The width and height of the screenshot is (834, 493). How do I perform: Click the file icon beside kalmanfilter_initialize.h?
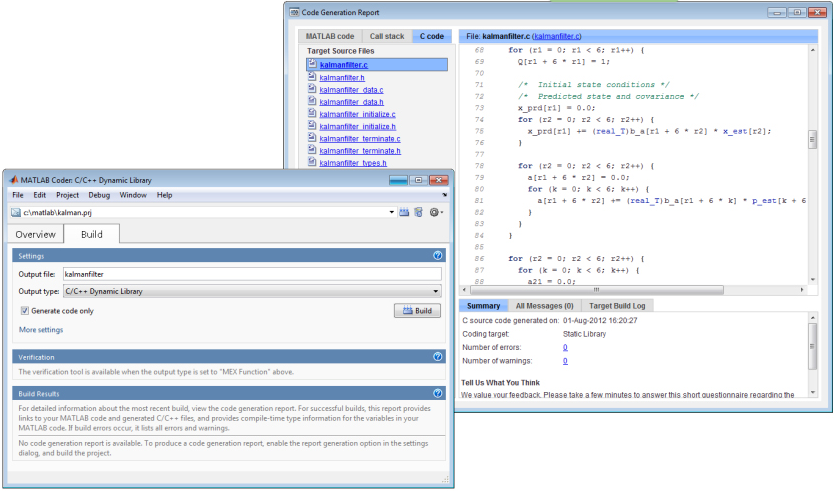point(312,126)
